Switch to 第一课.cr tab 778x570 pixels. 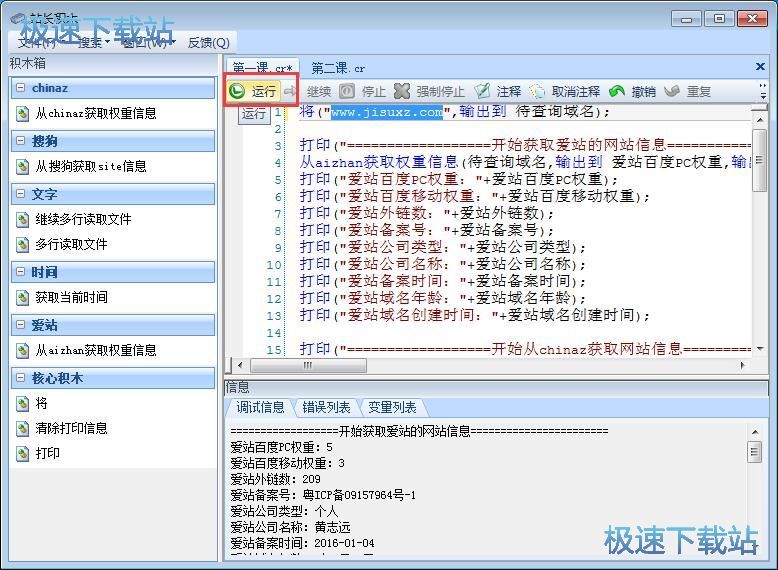tap(262, 67)
